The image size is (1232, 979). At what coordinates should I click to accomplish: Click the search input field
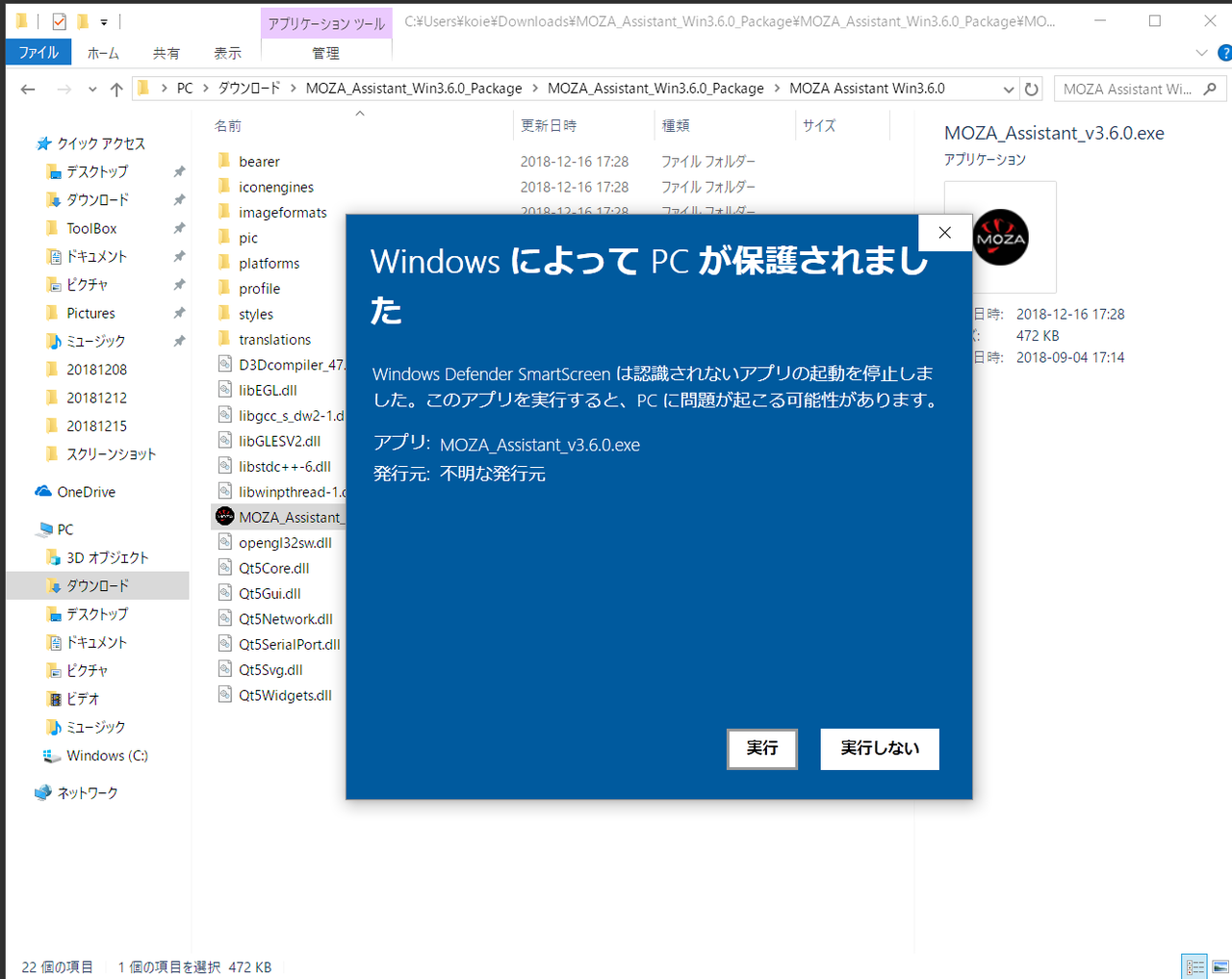tap(1127, 89)
